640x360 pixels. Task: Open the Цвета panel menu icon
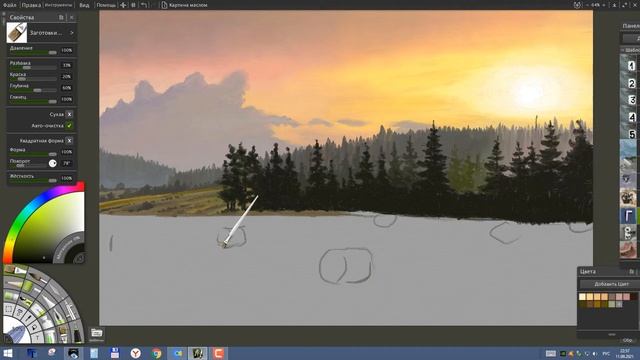tap(631, 271)
